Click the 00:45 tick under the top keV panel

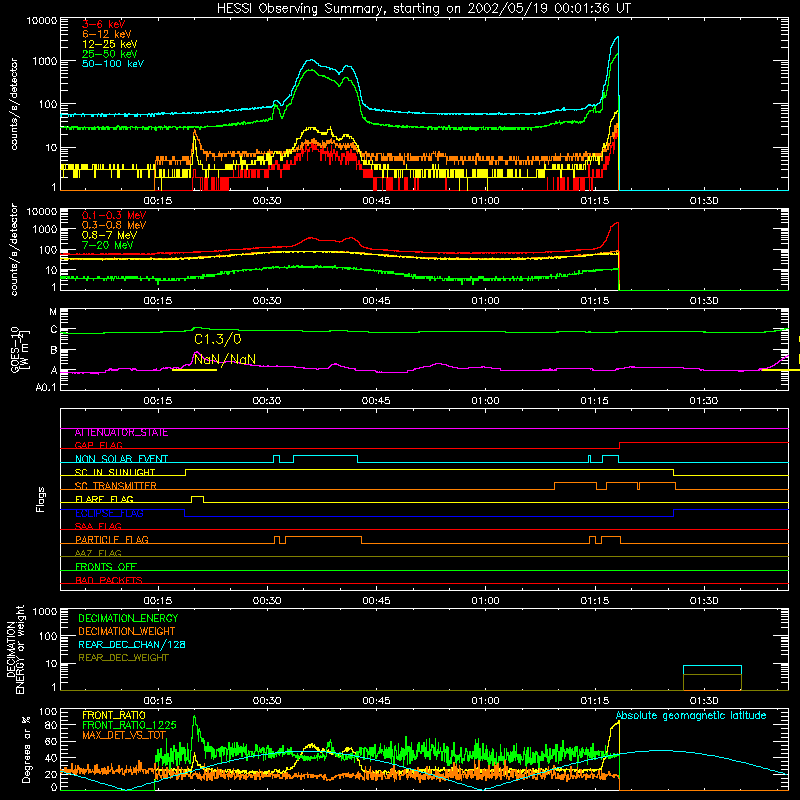[x=376, y=201]
